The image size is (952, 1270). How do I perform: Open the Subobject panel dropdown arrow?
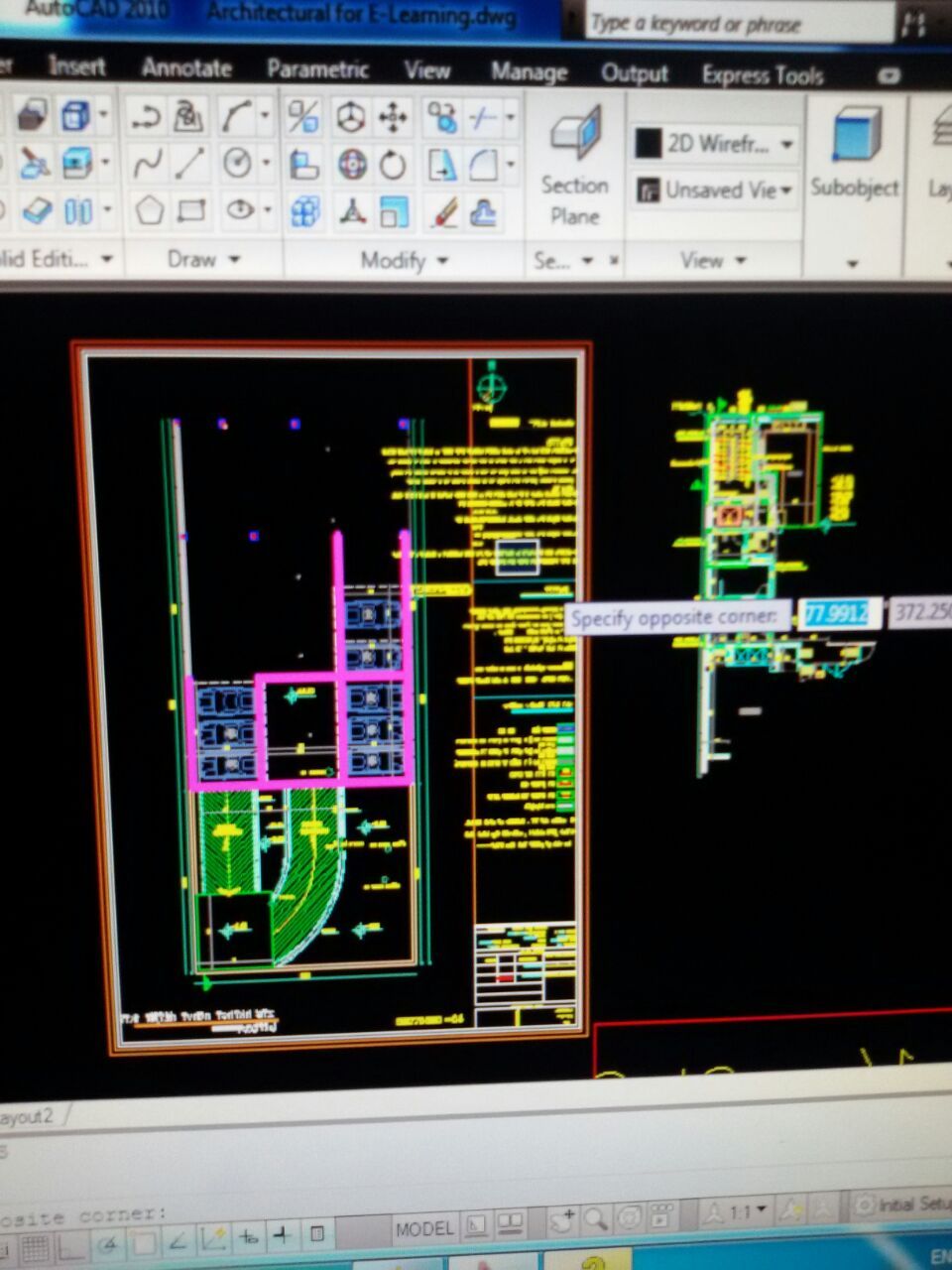[853, 264]
